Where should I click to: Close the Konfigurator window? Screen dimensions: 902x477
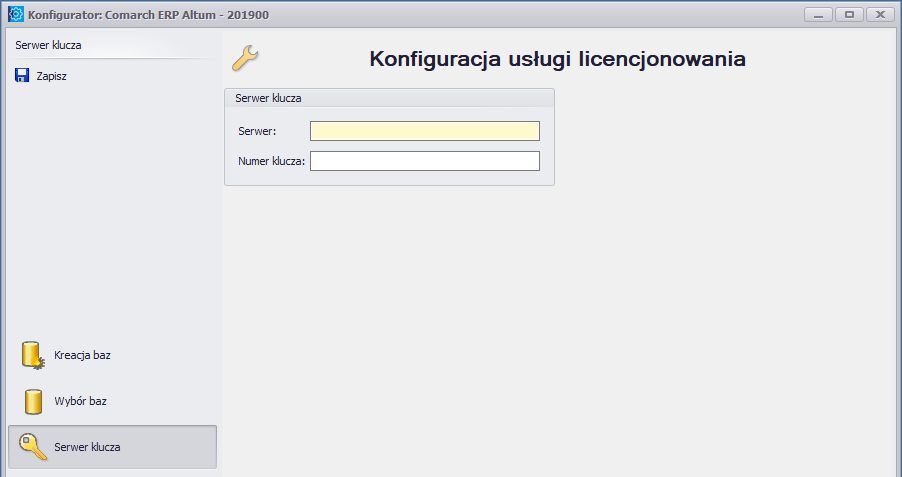coord(880,14)
